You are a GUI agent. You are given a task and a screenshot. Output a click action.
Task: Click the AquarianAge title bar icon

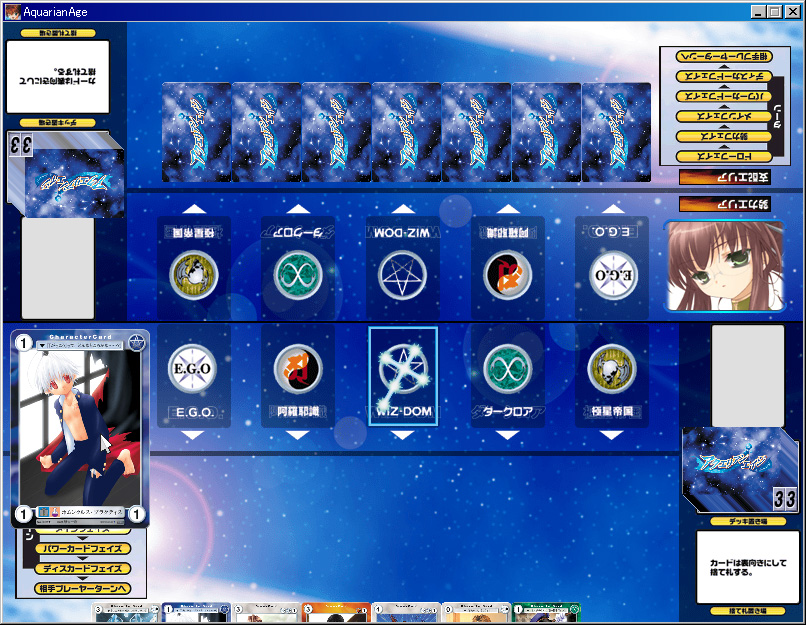tap(12, 11)
